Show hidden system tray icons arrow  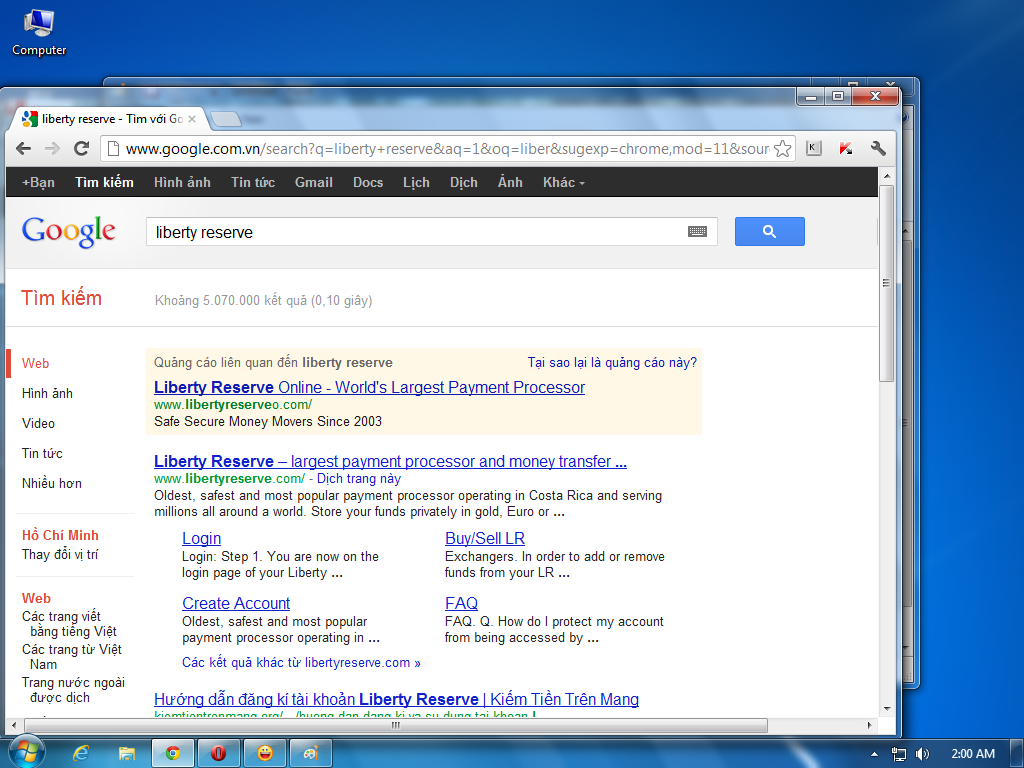click(874, 754)
